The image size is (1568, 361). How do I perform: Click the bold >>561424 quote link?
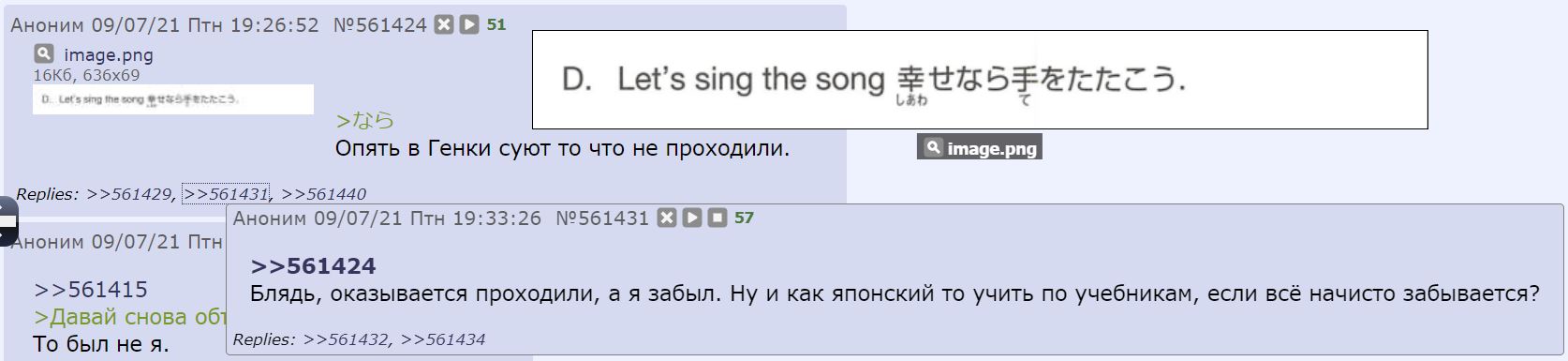coord(314,266)
